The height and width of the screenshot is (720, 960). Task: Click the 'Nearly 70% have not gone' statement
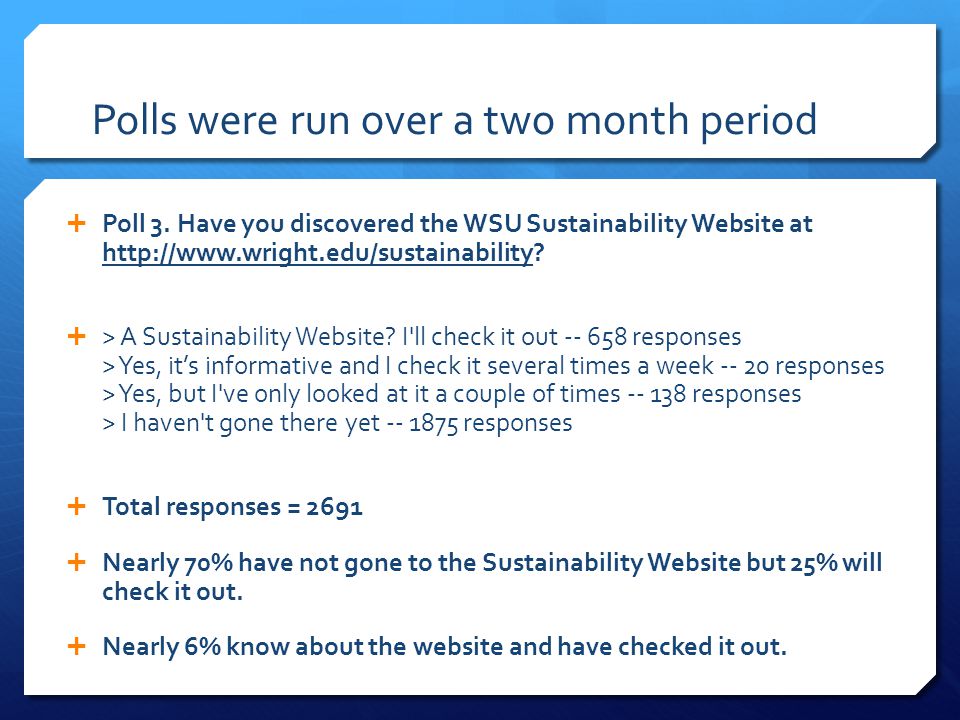pos(492,563)
